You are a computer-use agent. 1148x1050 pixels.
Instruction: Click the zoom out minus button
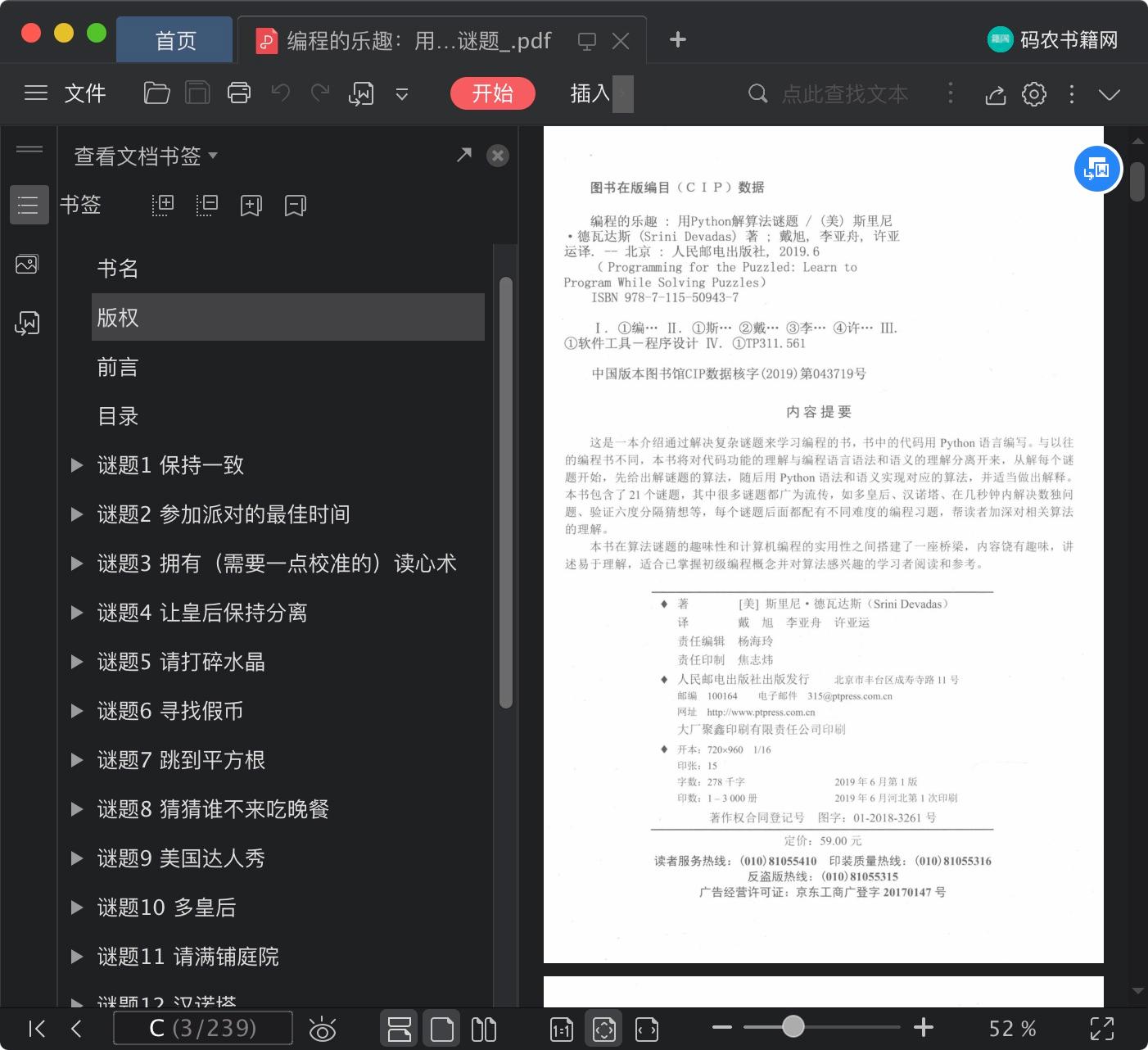(x=721, y=1027)
